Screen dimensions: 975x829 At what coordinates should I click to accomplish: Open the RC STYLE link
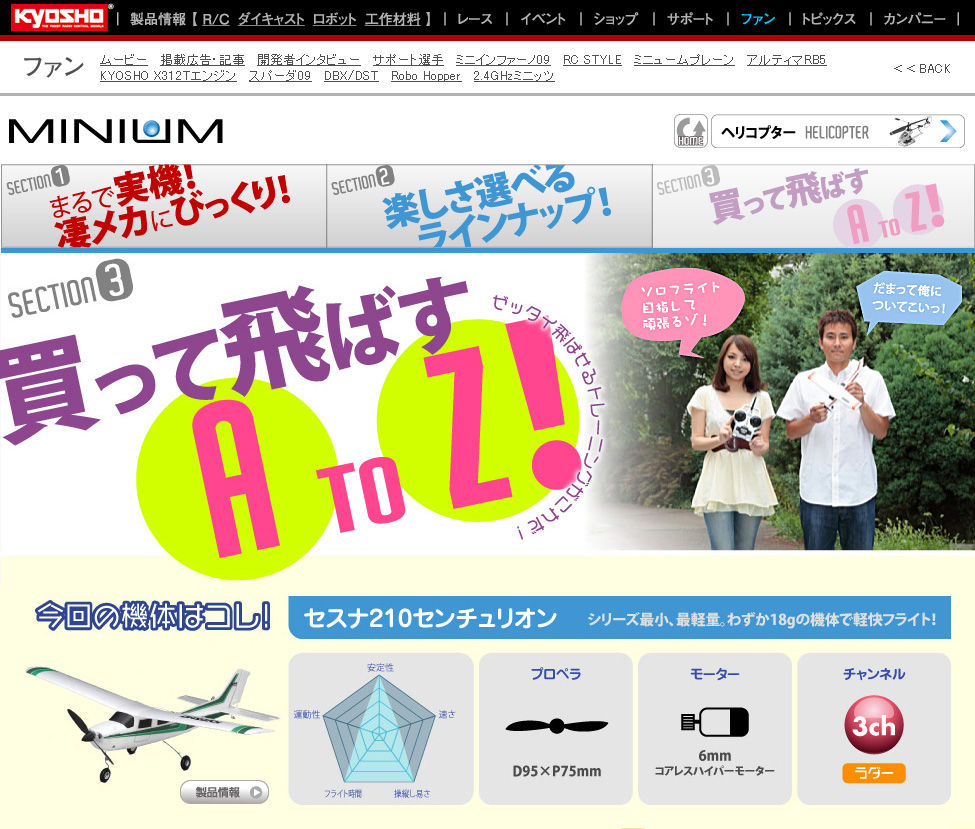point(592,60)
